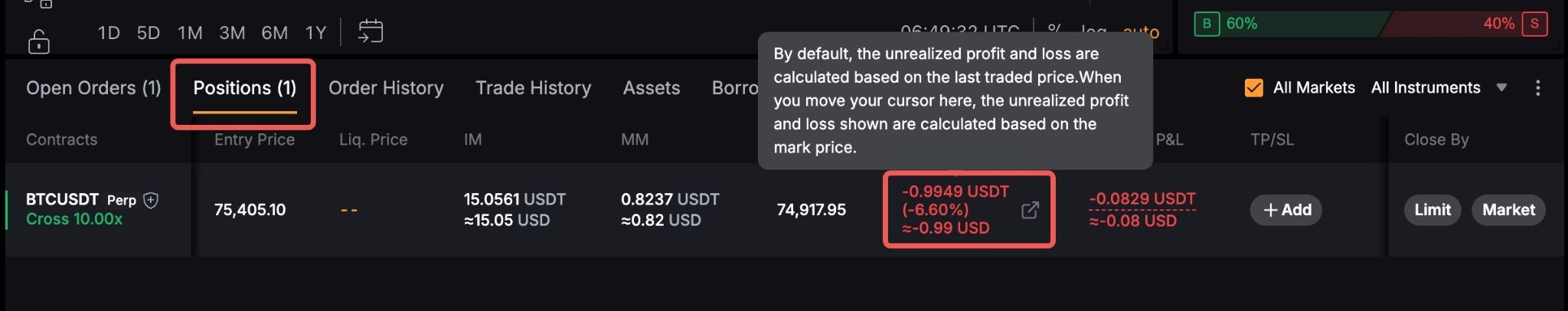This screenshot has height=311, width=1568.
Task: Open the unrealized P&L share icon
Action: [x=1030, y=210]
